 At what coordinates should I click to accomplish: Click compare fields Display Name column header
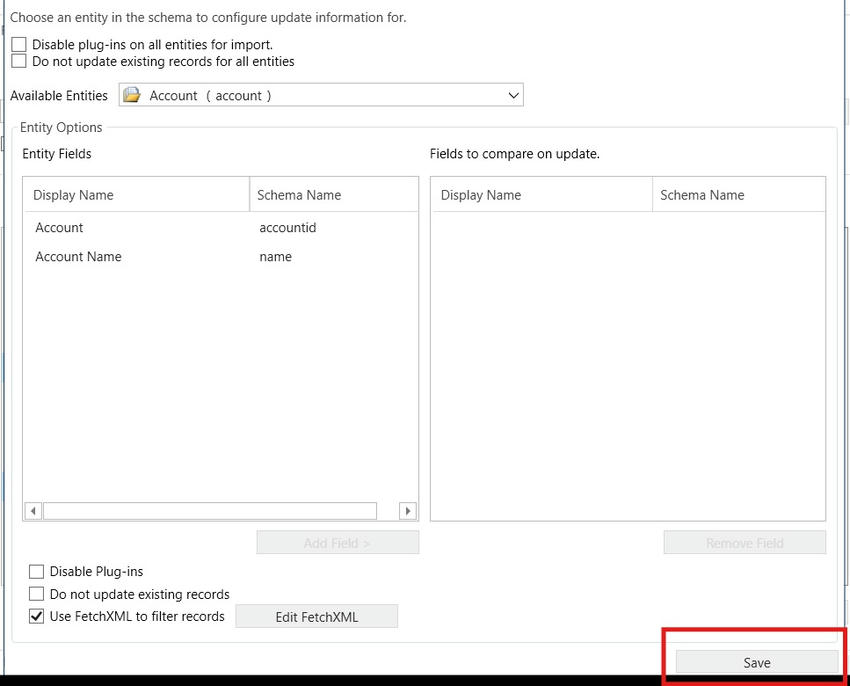pos(542,195)
